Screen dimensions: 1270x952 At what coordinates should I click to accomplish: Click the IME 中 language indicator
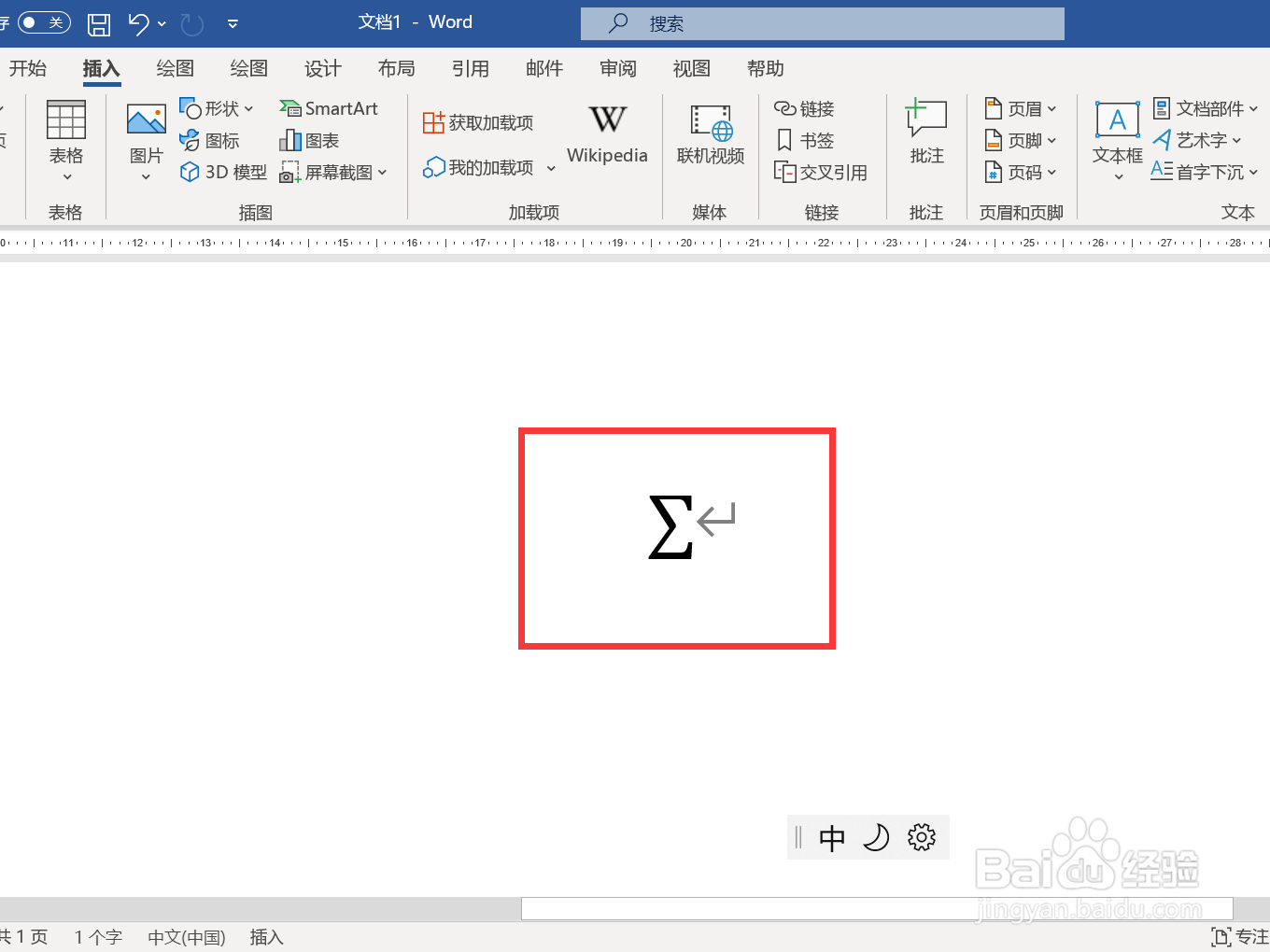832,837
